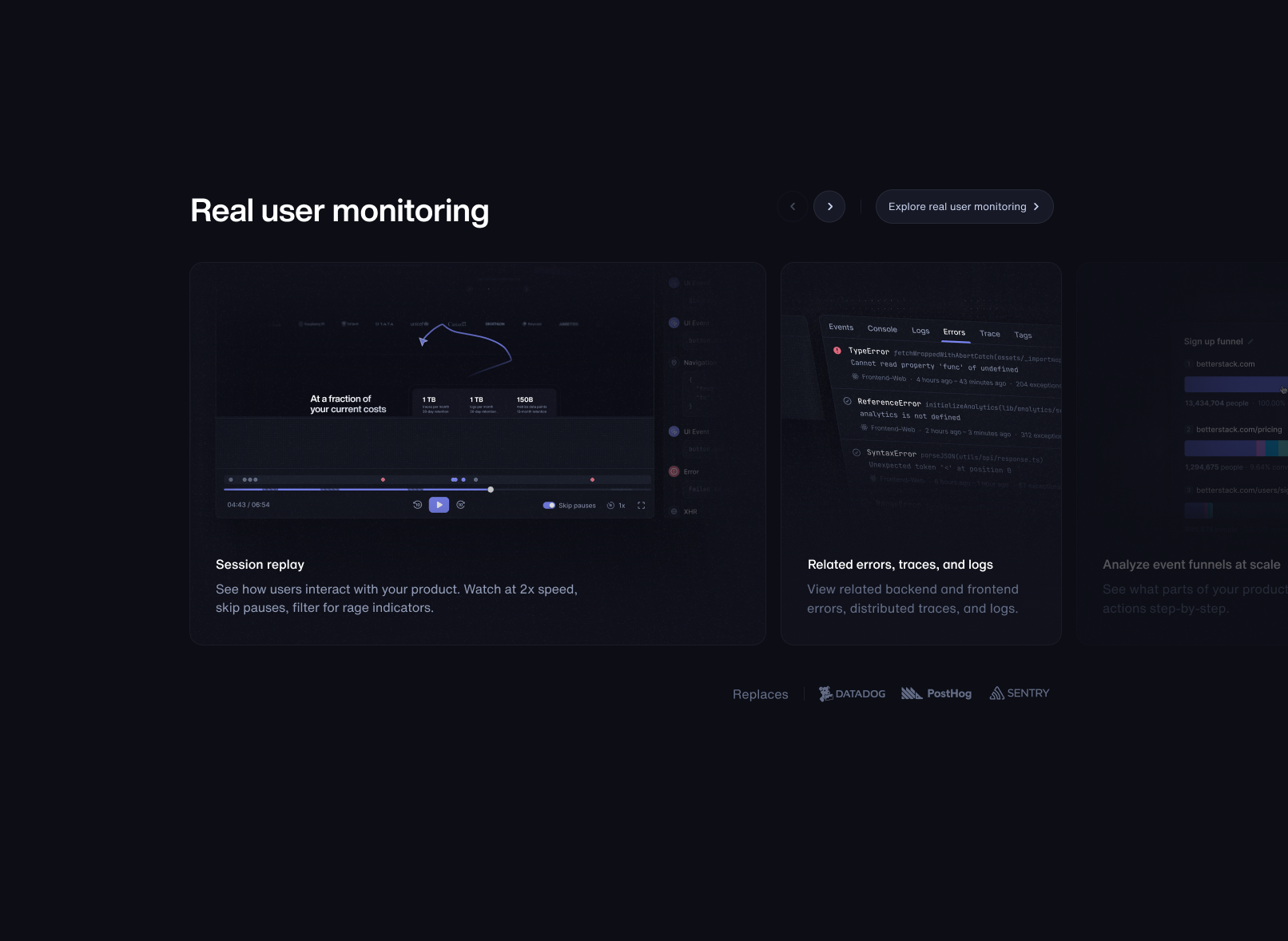Change the 1x playback speed
This screenshot has width=1288, height=941.
(x=616, y=506)
